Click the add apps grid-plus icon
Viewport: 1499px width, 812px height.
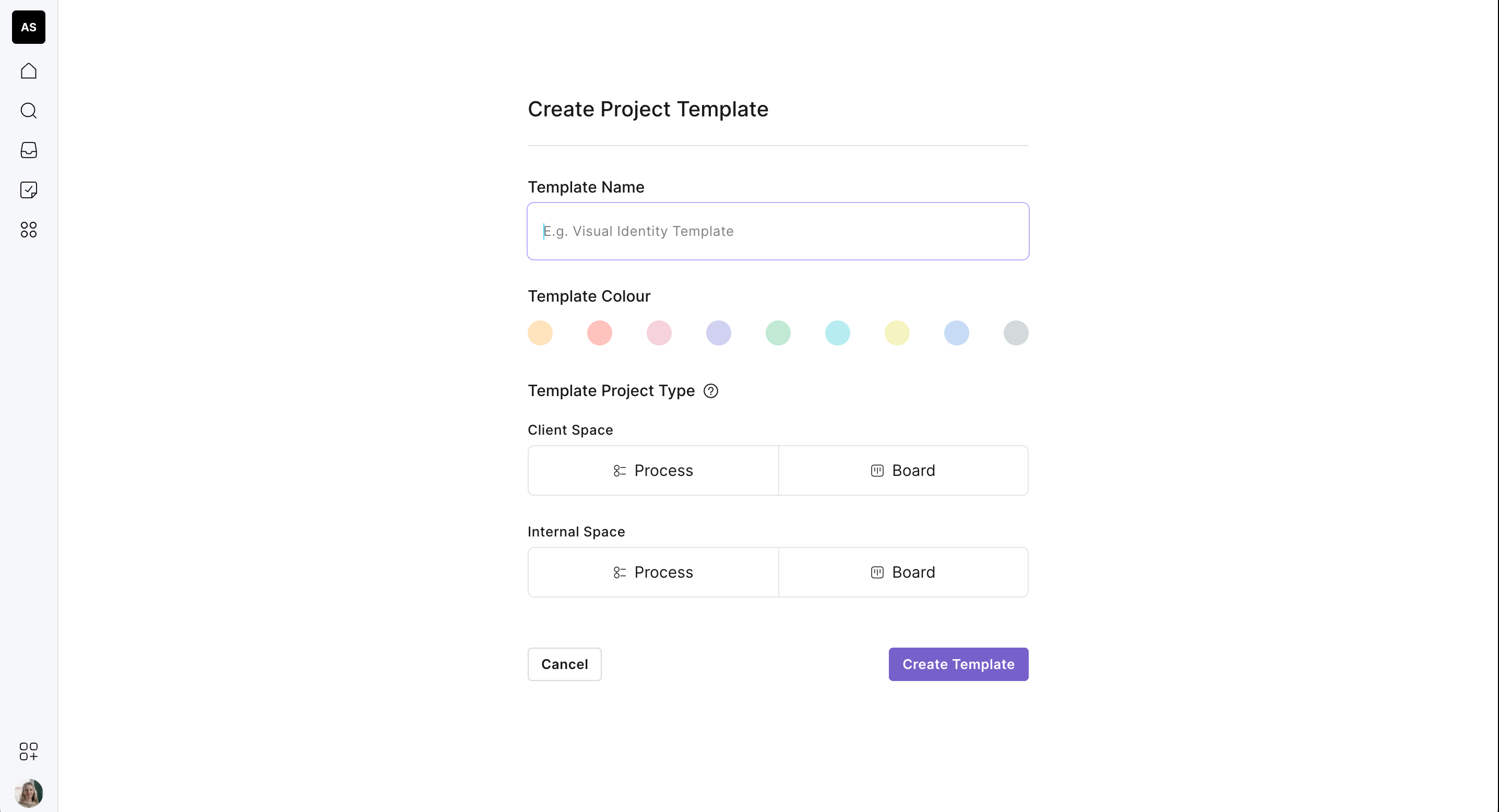(29, 751)
